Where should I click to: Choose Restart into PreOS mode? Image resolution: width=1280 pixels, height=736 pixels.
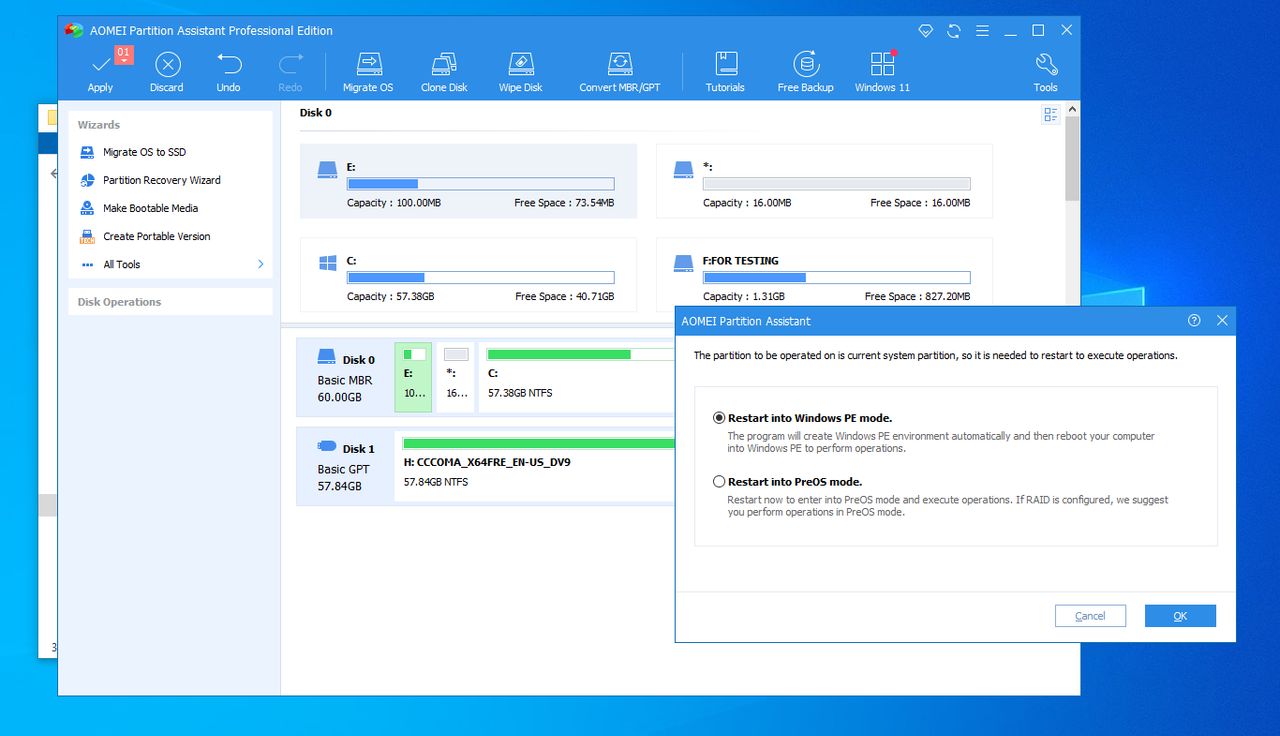click(719, 482)
